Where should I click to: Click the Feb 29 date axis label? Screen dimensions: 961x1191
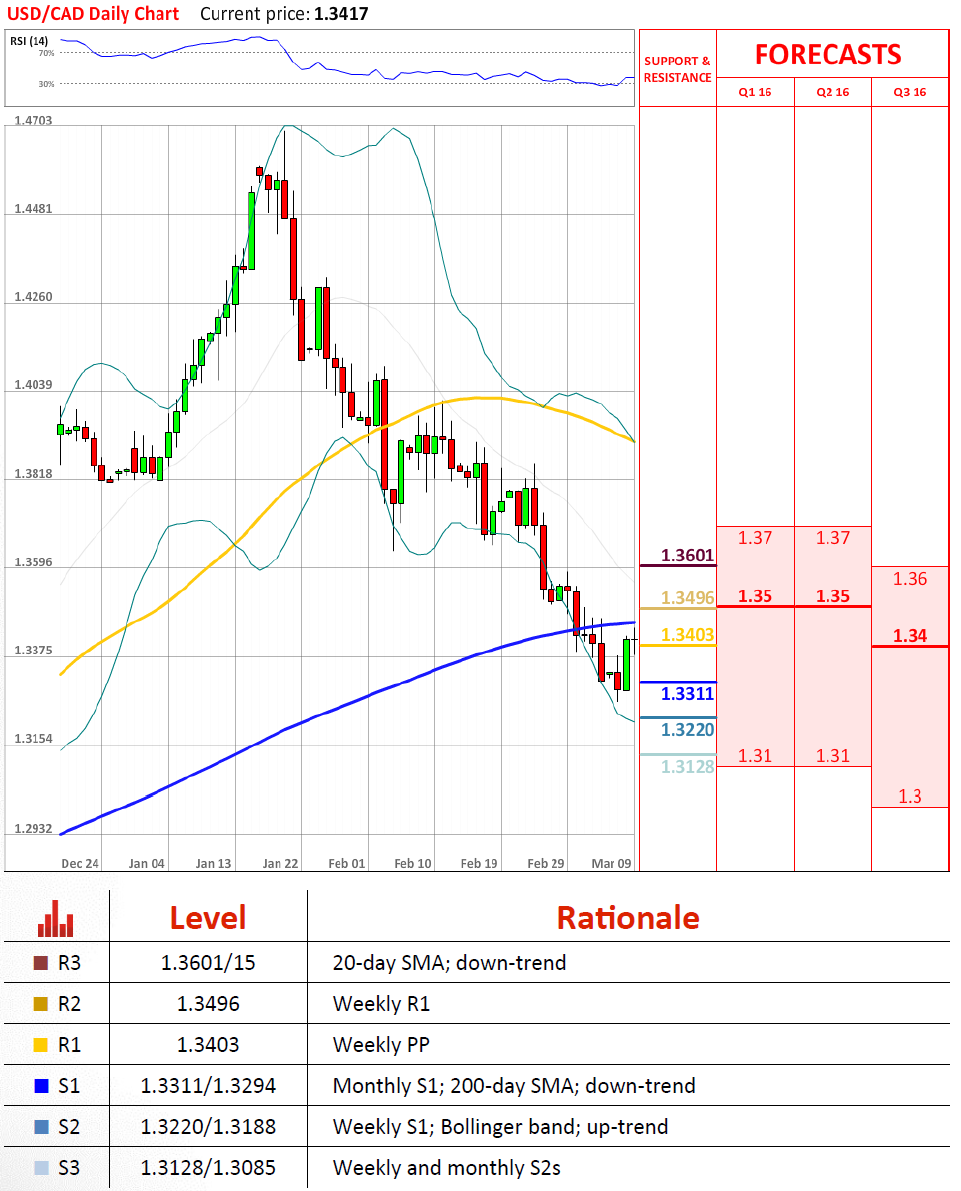[x=545, y=864]
